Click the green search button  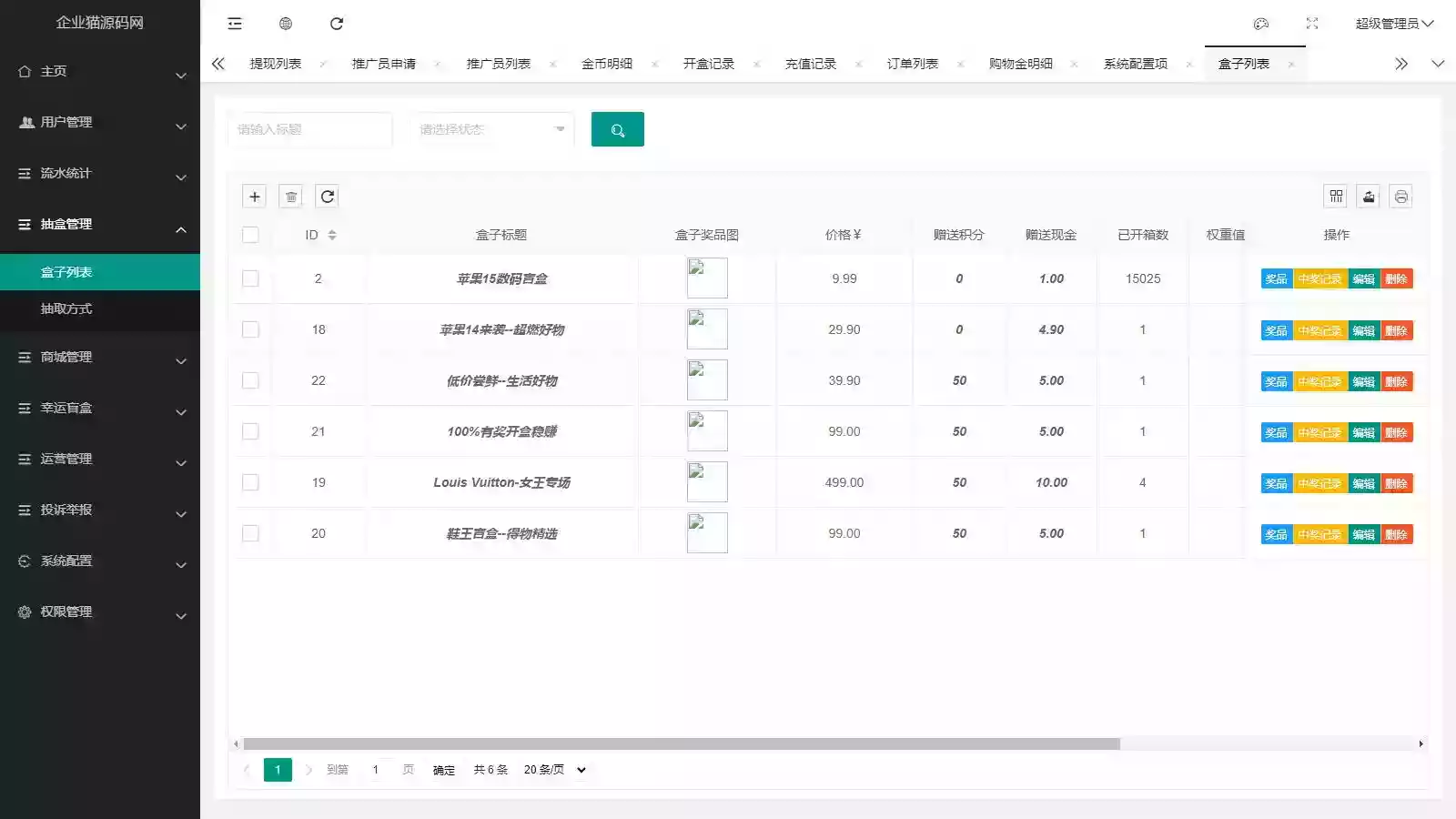618,129
